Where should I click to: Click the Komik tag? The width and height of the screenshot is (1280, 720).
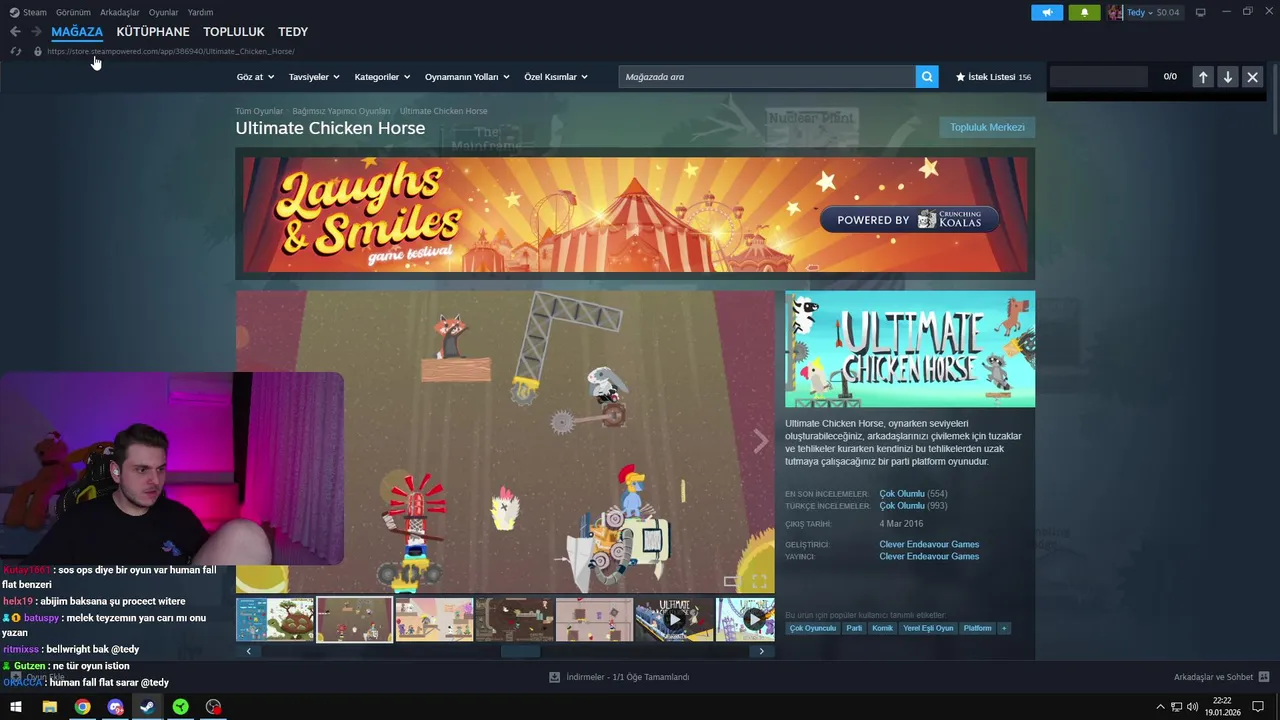pos(882,628)
